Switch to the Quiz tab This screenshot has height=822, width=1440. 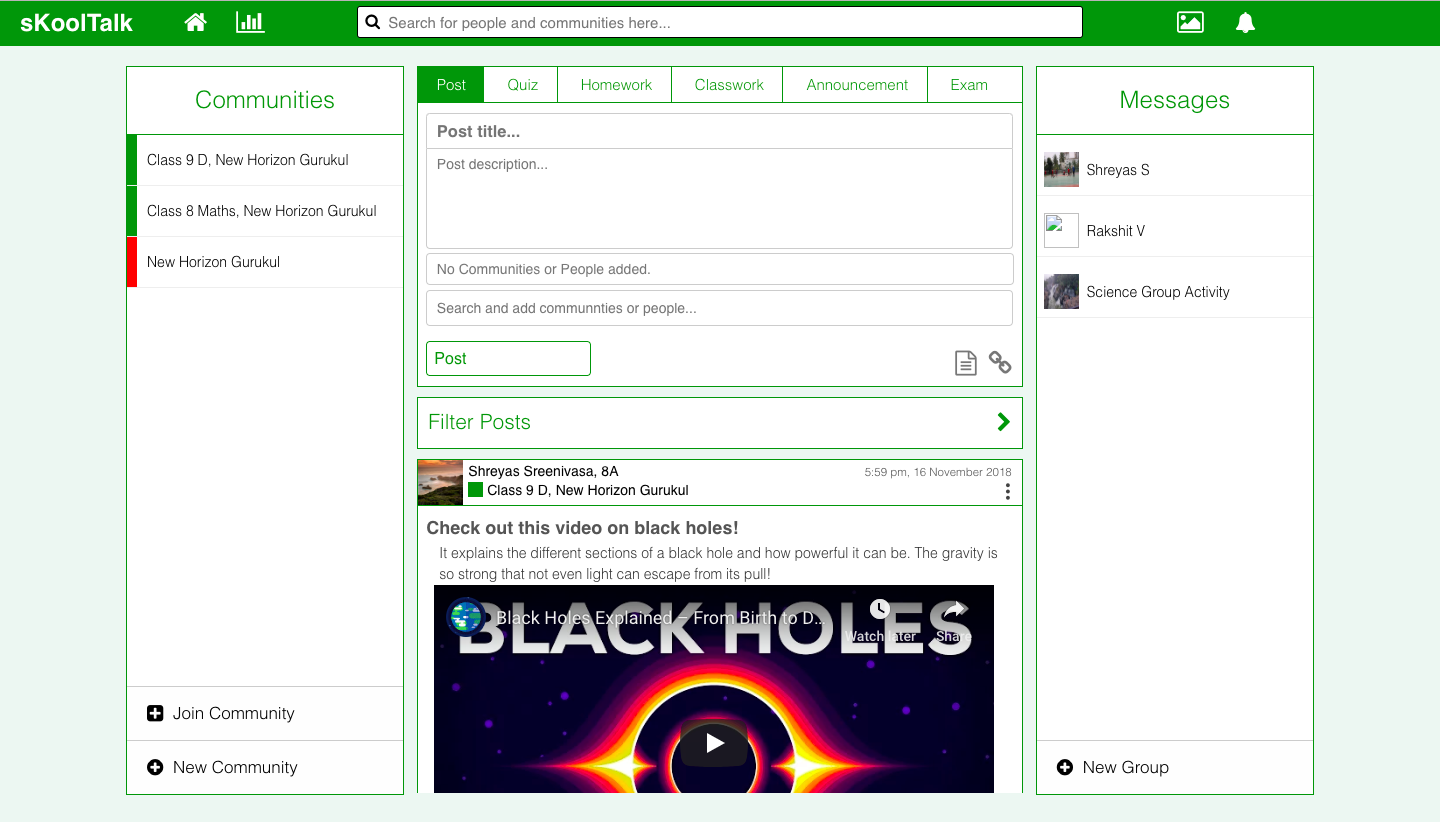pos(522,85)
